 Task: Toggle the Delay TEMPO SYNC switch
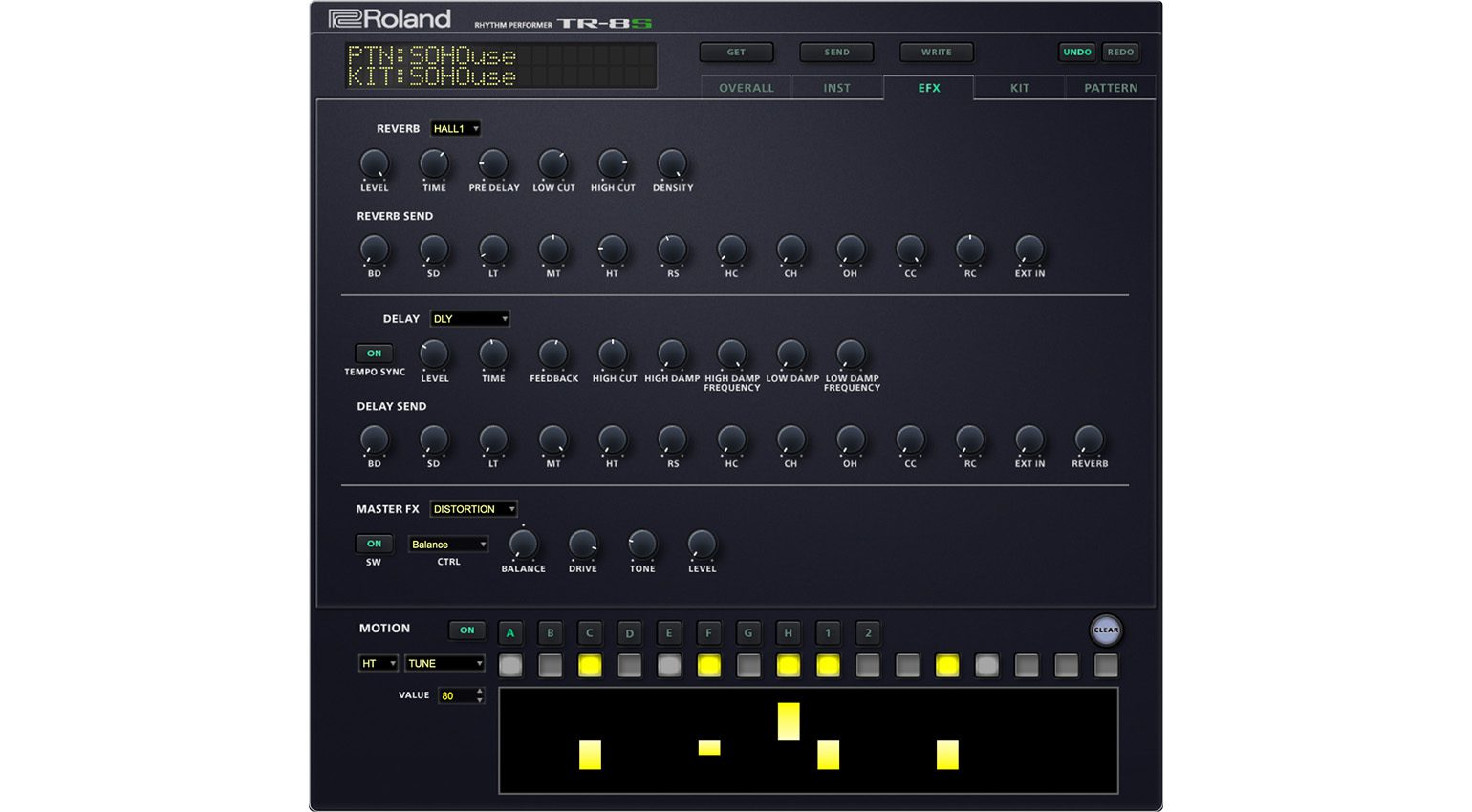[x=374, y=353]
